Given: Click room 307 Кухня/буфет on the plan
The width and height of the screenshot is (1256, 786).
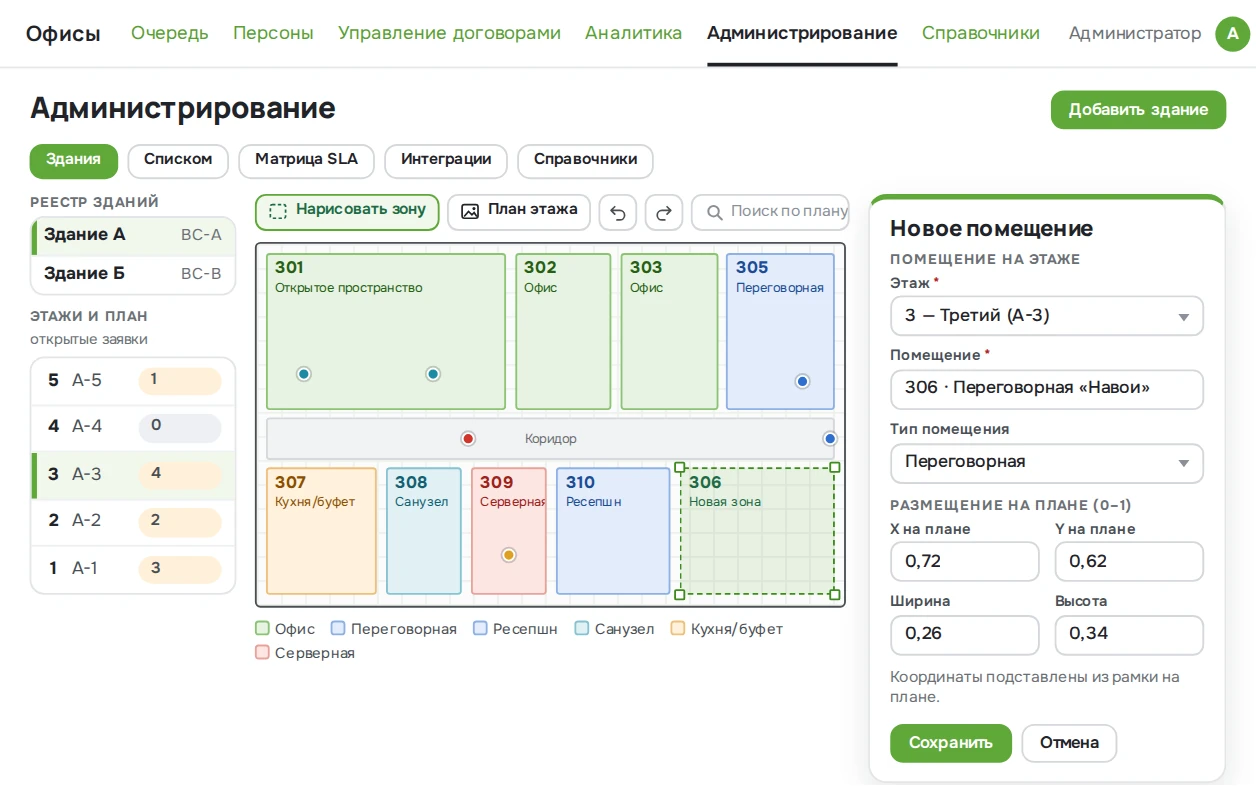Looking at the screenshot, I should pyautogui.click(x=321, y=531).
